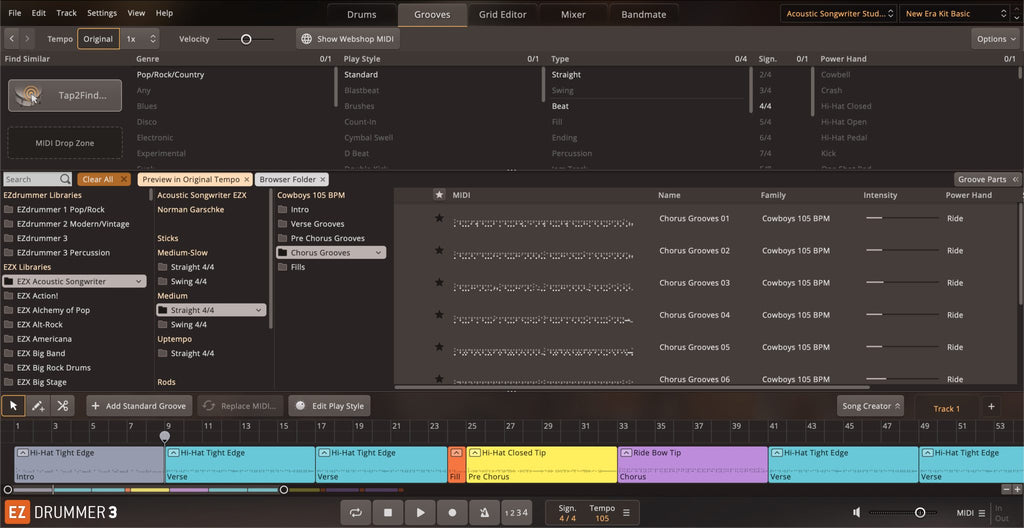Favorite Chorus Grooves 04 with its star
Screen dimensions: 1024x528
pos(440,314)
